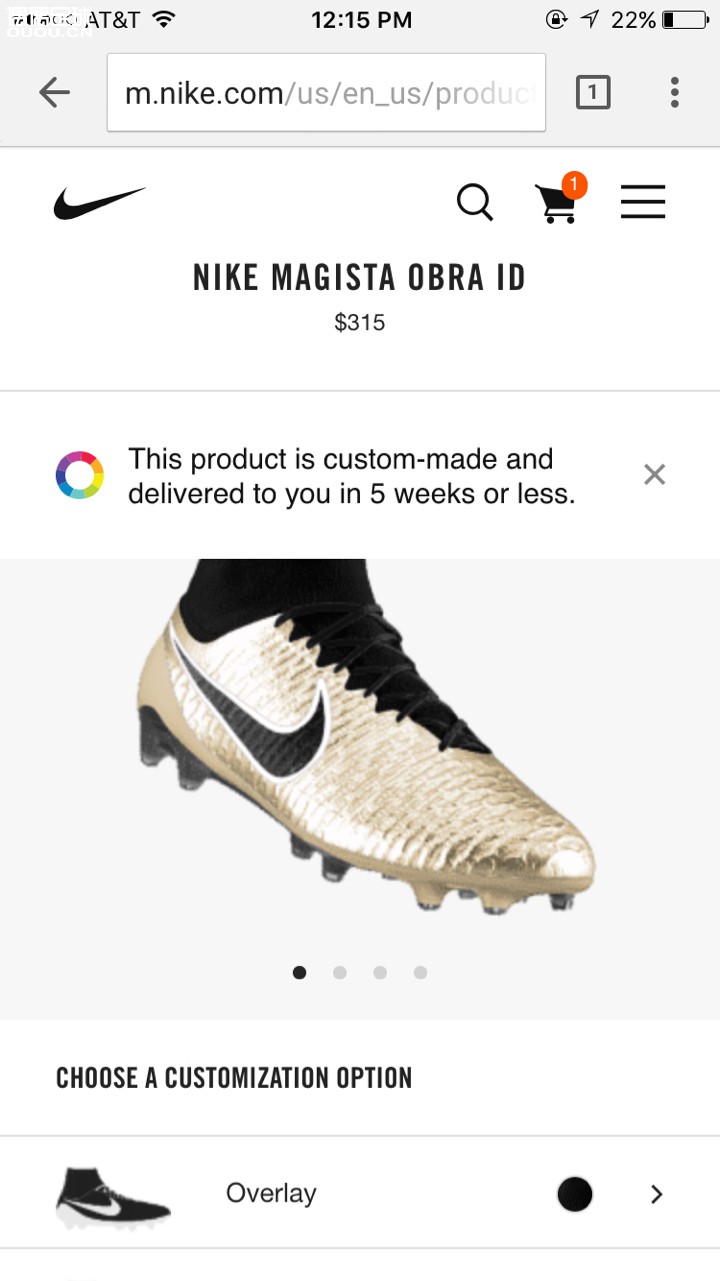
Task: Switch to the third product image dot
Action: (380, 972)
